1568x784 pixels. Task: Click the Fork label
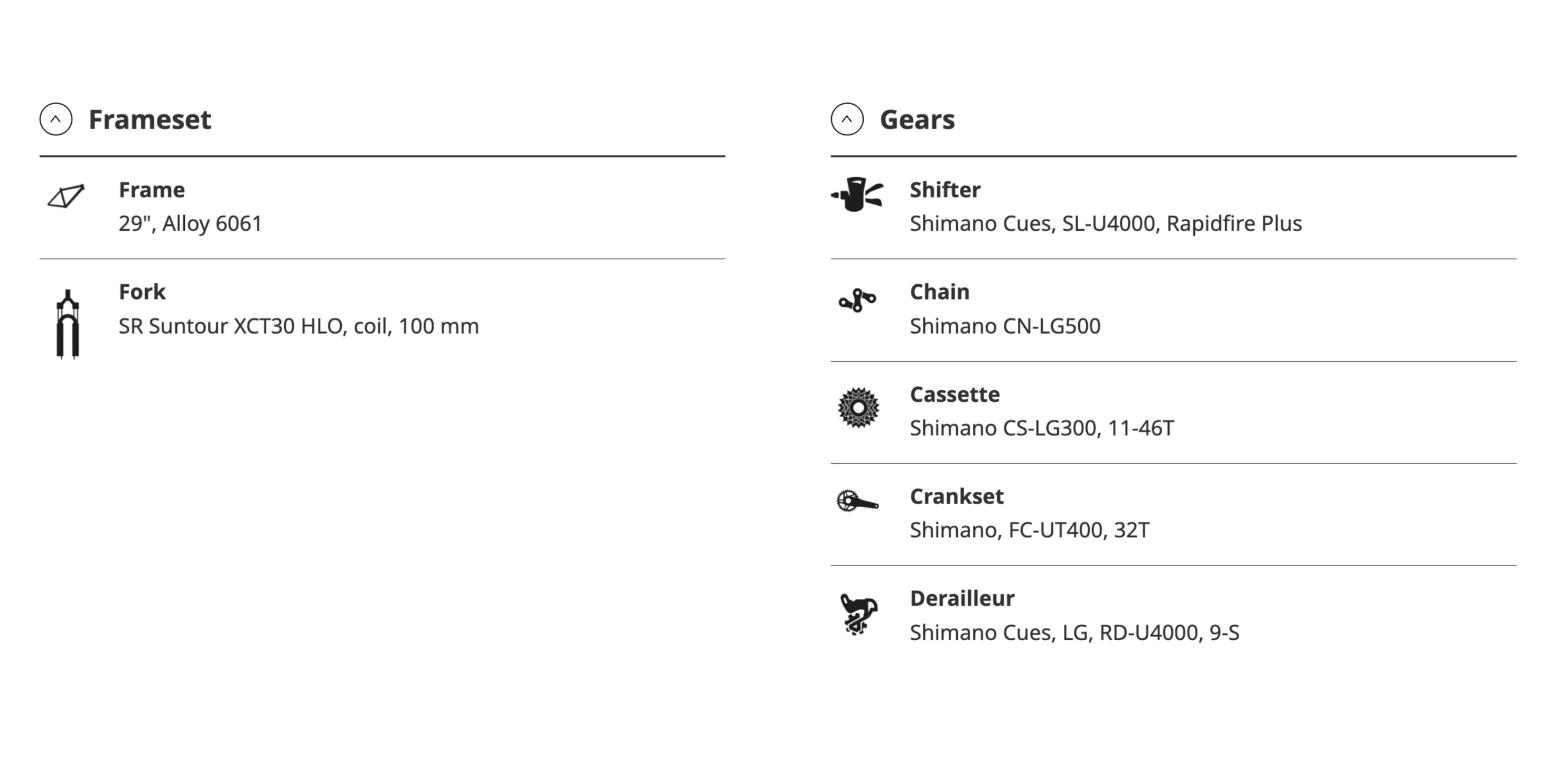[x=142, y=292]
